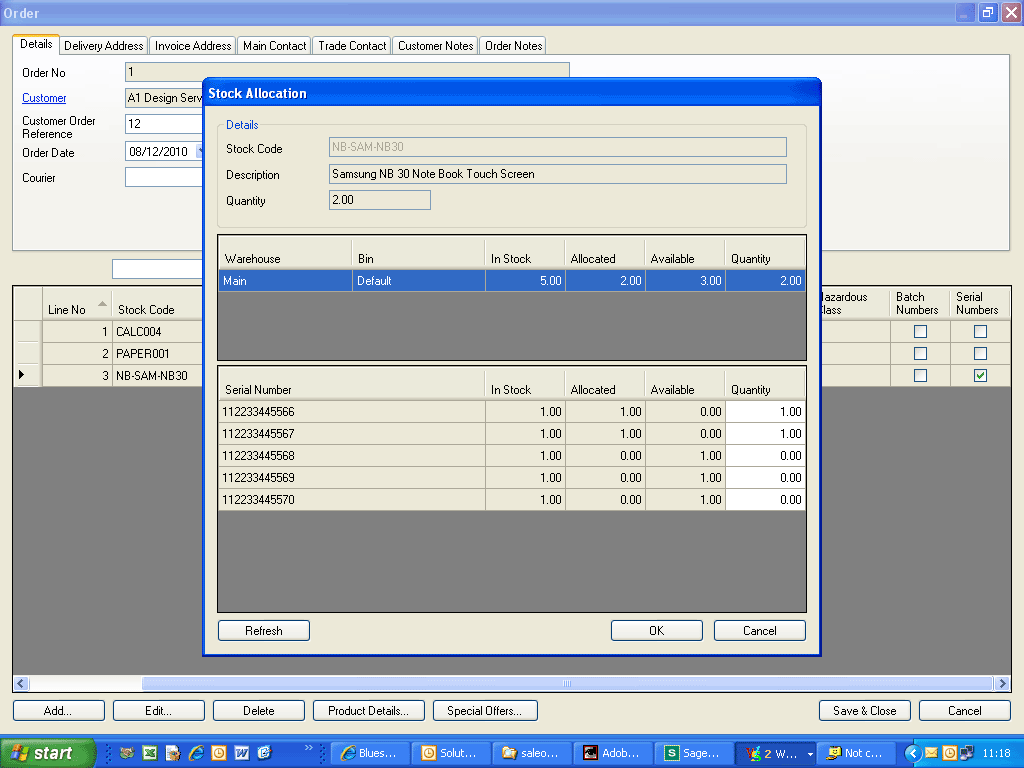Open the Windows Start menu
1024x768 pixels.
(47, 753)
